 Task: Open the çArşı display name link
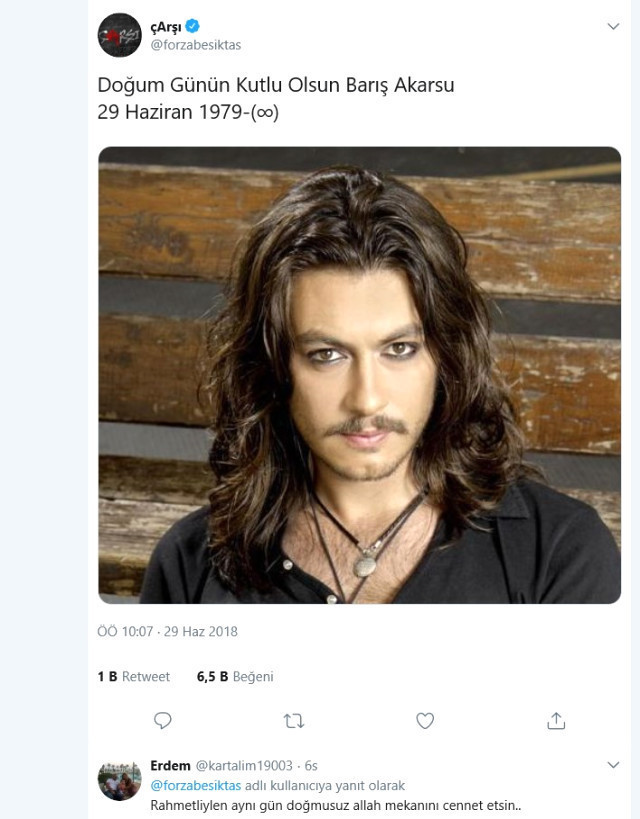click(x=166, y=26)
